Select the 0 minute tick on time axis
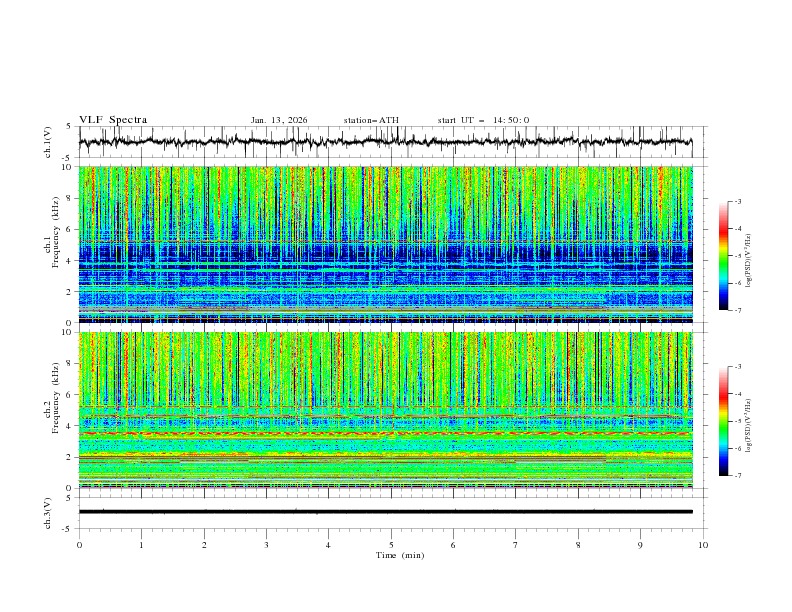Screen dimensions: 792x612 79,545
